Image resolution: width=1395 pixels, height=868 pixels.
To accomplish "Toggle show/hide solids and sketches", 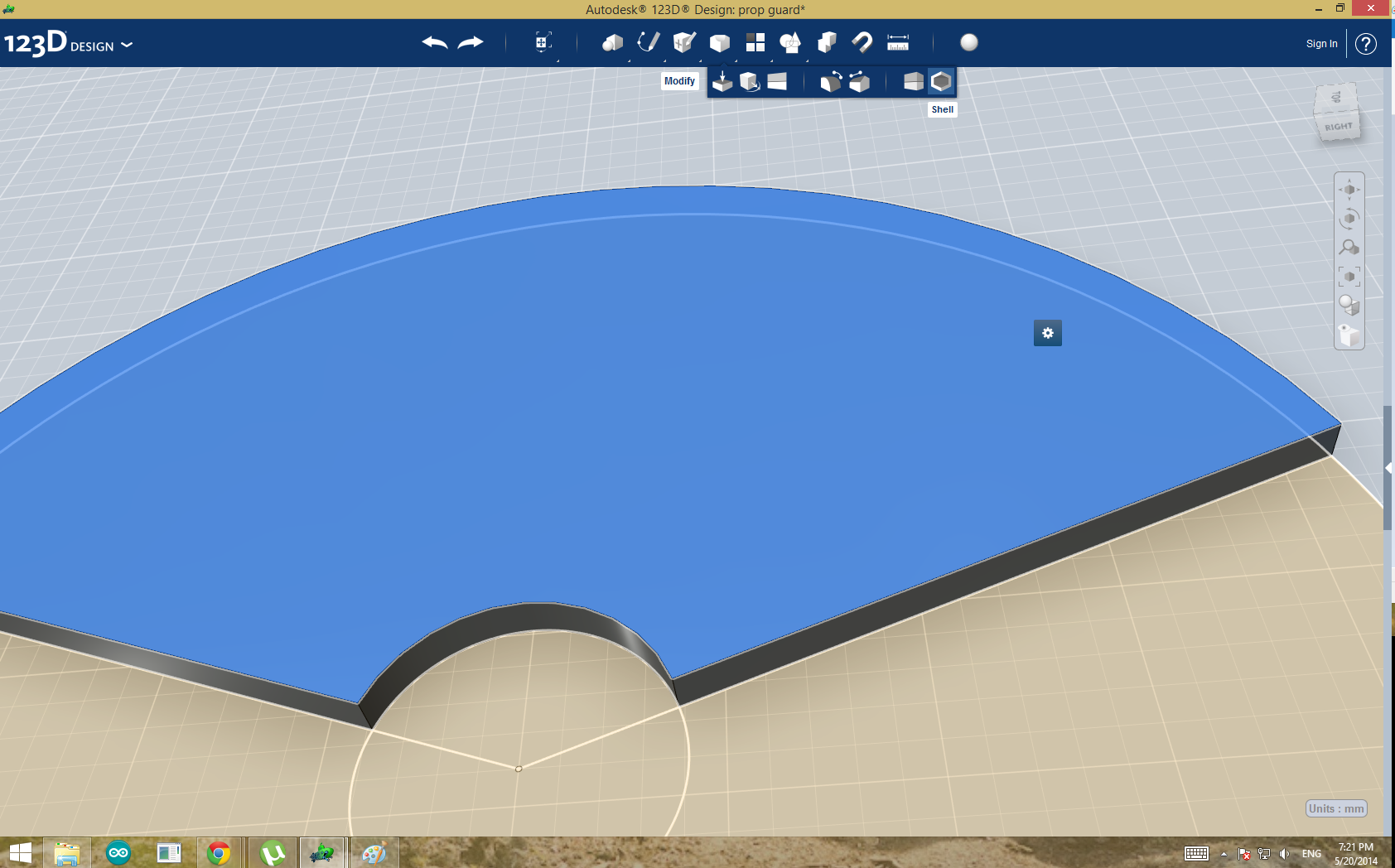I will pyautogui.click(x=1349, y=335).
